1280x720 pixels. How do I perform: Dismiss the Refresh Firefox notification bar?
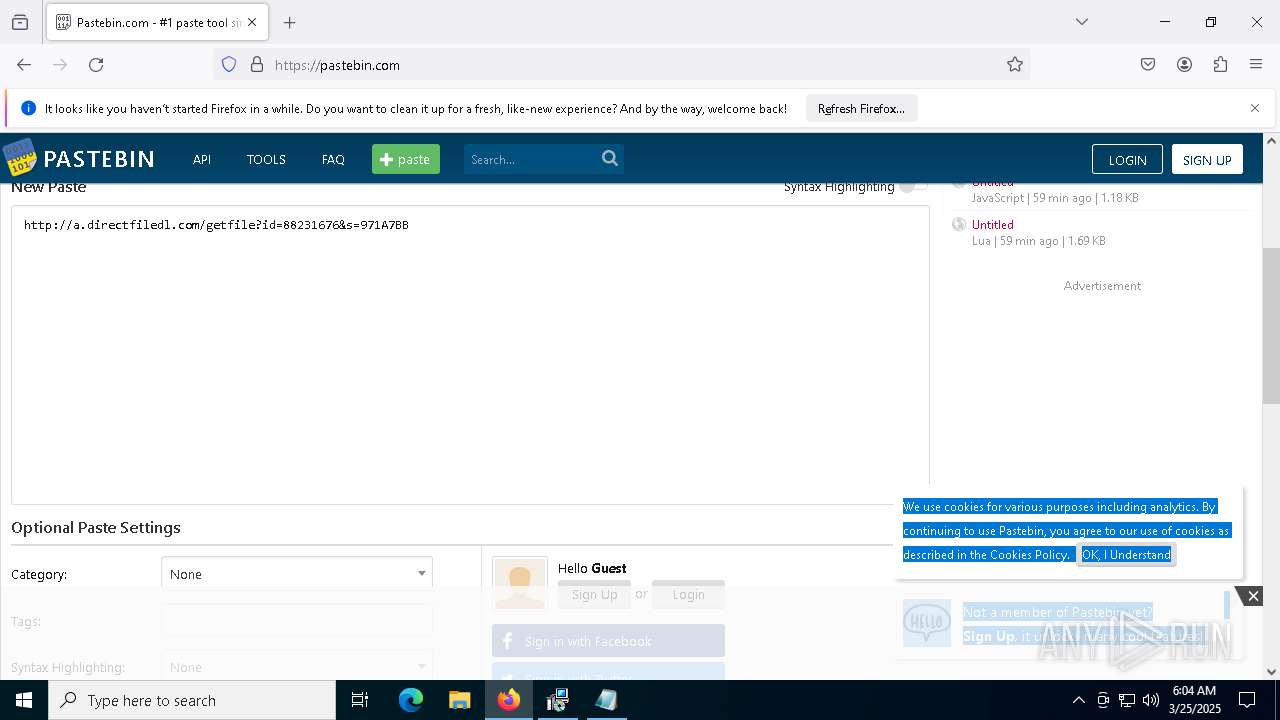point(1255,108)
